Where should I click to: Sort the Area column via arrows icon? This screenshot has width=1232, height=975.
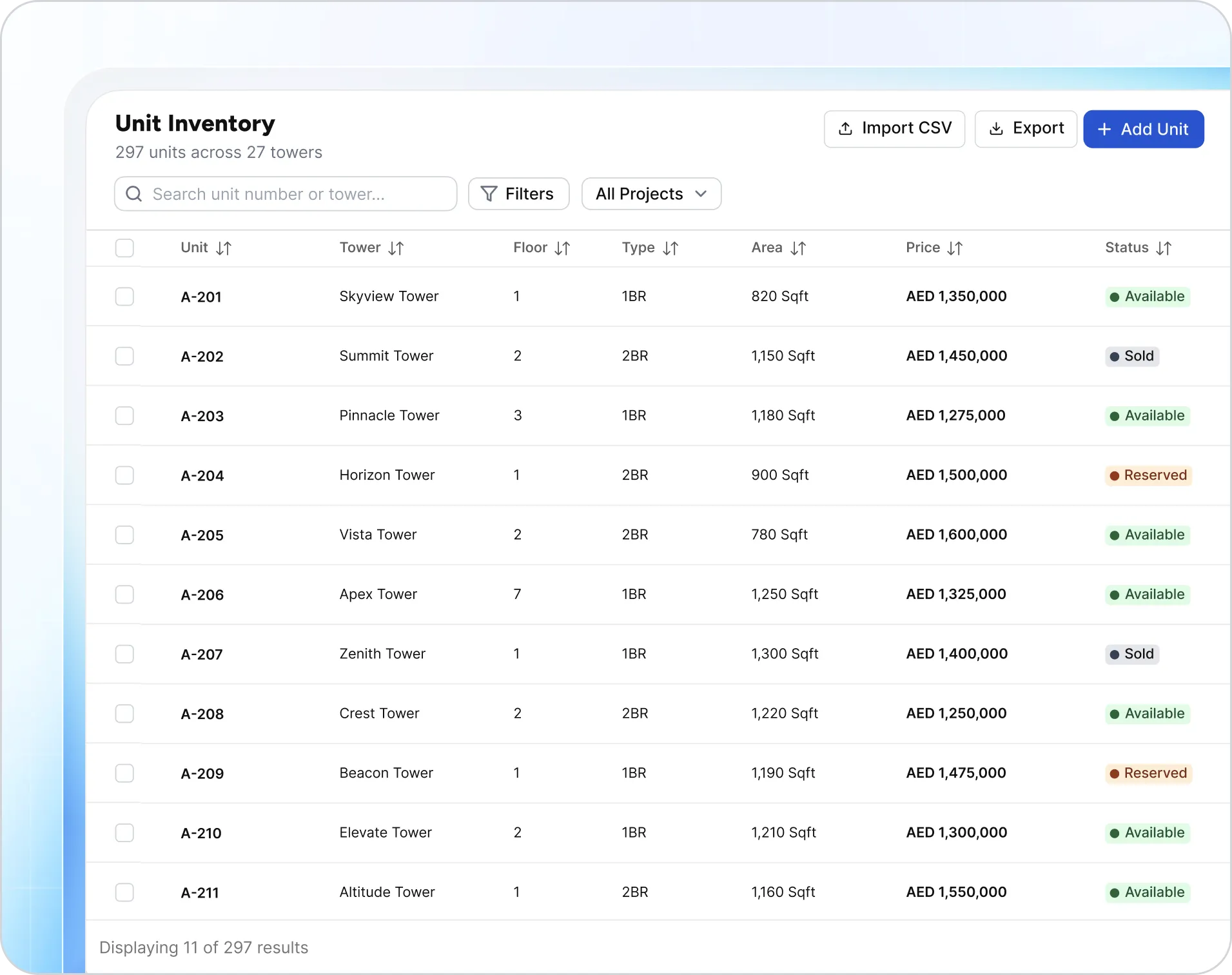(798, 248)
